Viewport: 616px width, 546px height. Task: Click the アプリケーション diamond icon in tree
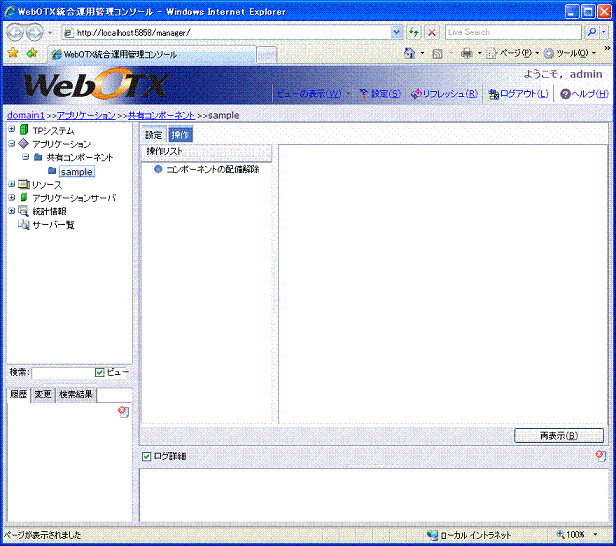point(23,144)
